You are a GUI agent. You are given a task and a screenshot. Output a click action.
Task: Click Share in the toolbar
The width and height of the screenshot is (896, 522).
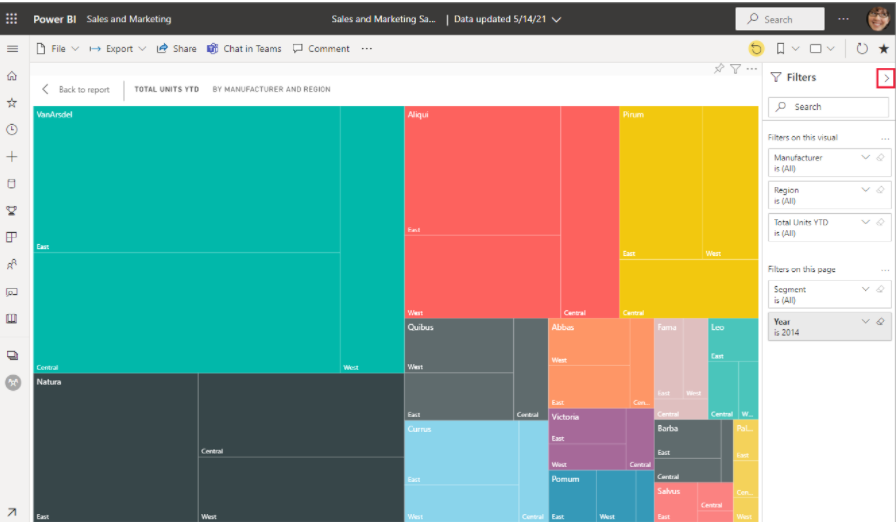pos(177,49)
